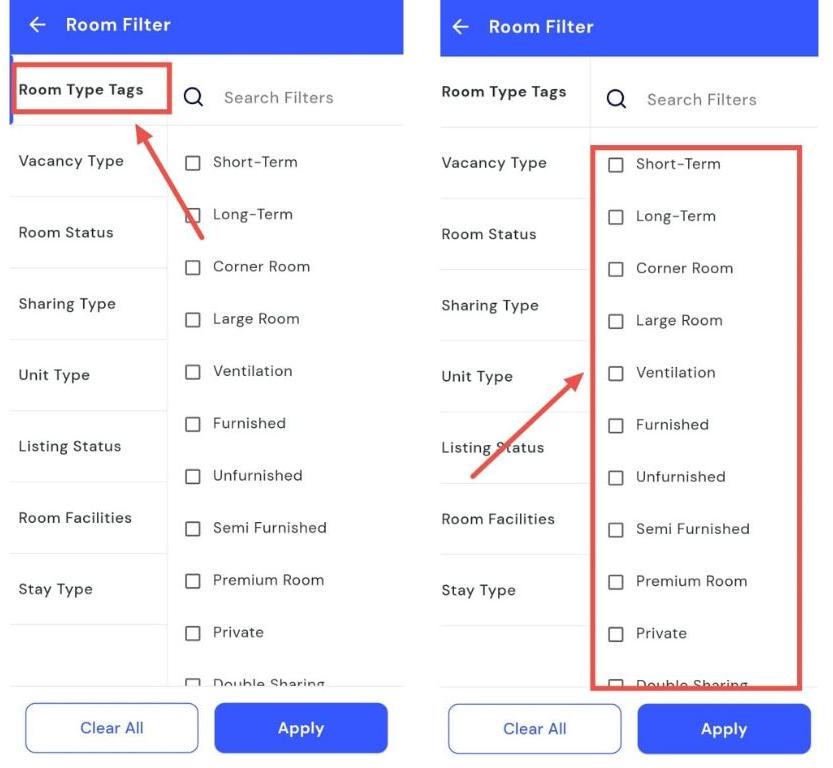Tick Furnished checkbox in right screen
This screenshot has height=768, width=833.
(616, 425)
